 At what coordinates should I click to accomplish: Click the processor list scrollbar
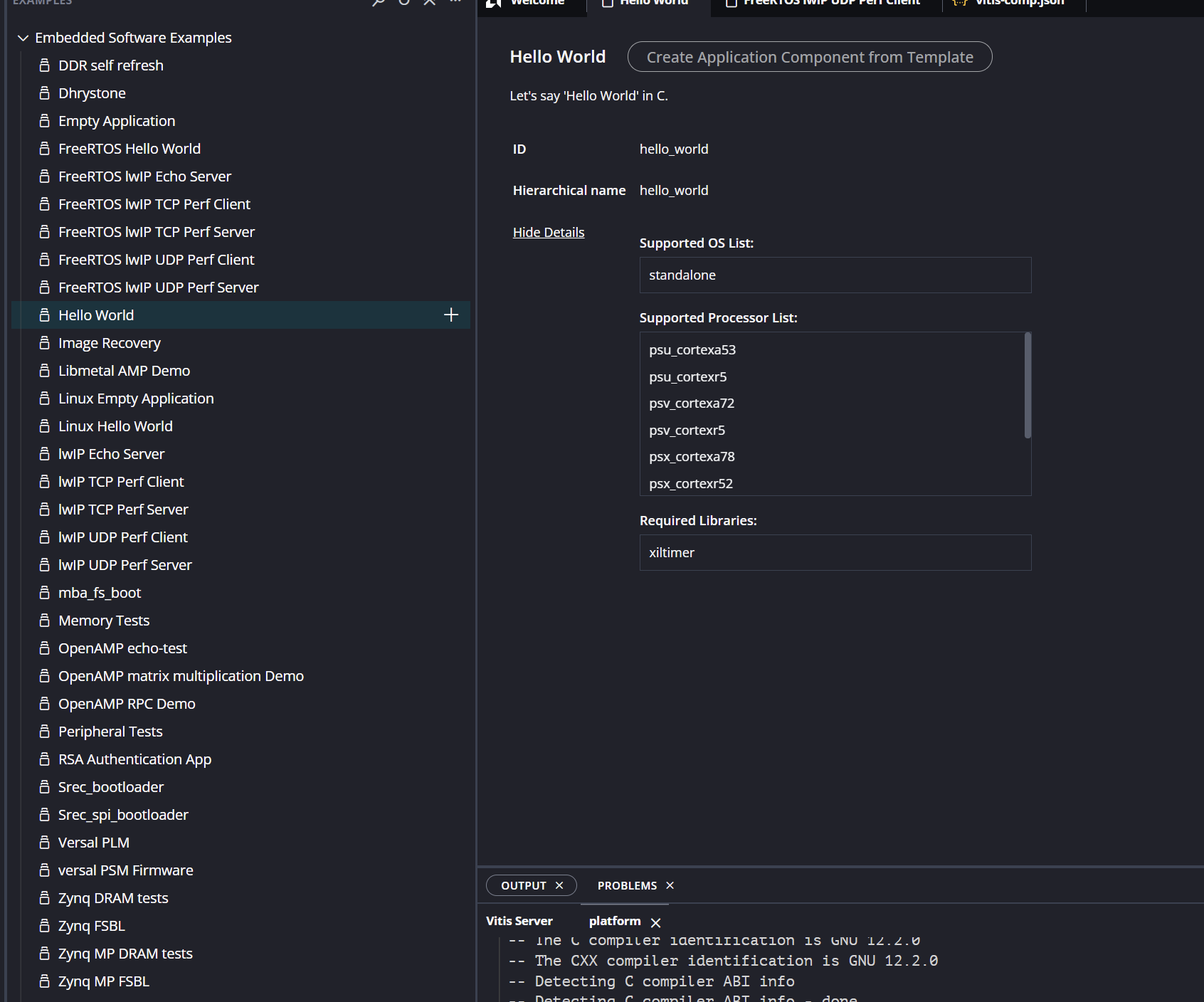(1028, 386)
